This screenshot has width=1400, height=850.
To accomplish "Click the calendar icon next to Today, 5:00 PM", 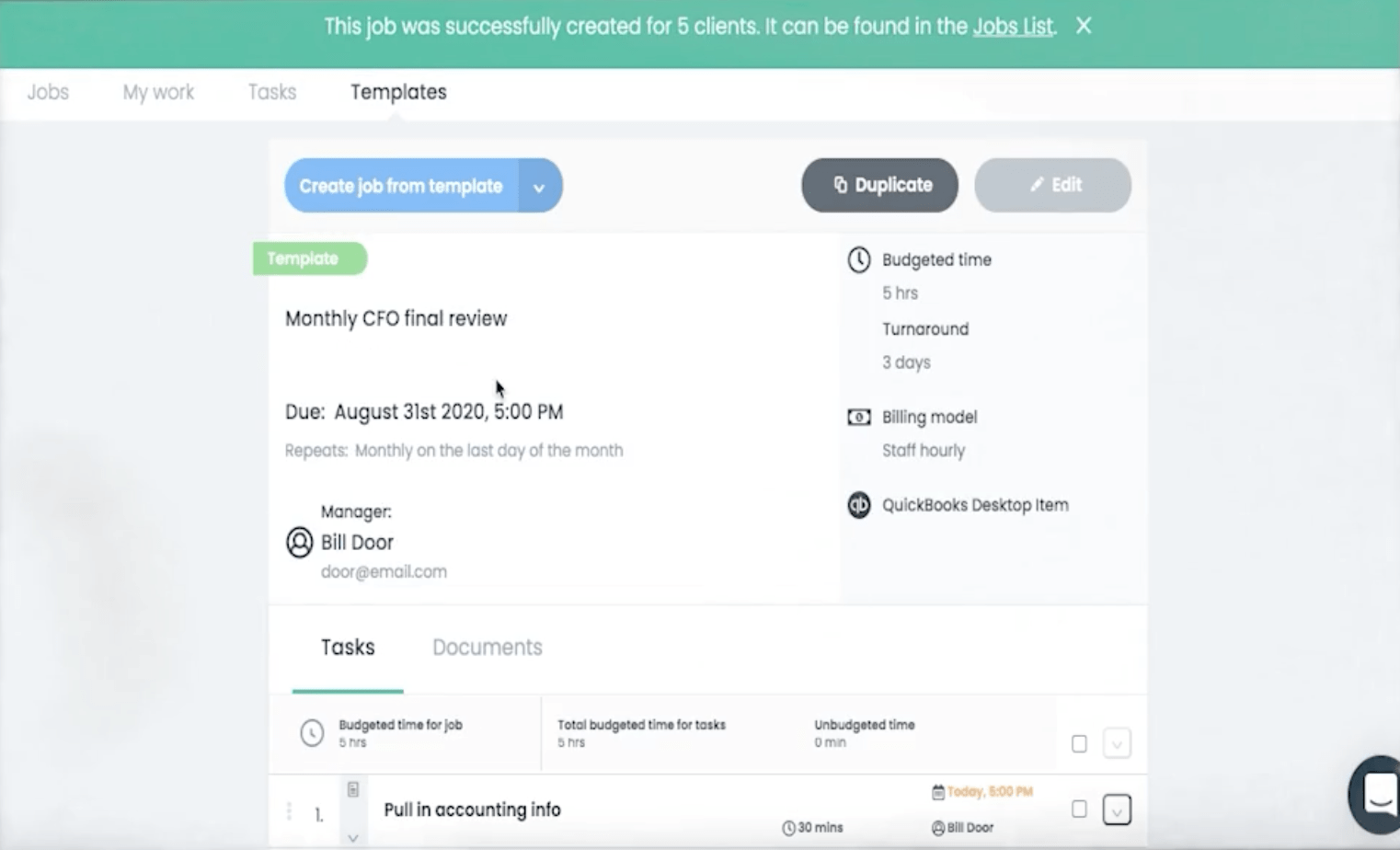I will coord(937,792).
